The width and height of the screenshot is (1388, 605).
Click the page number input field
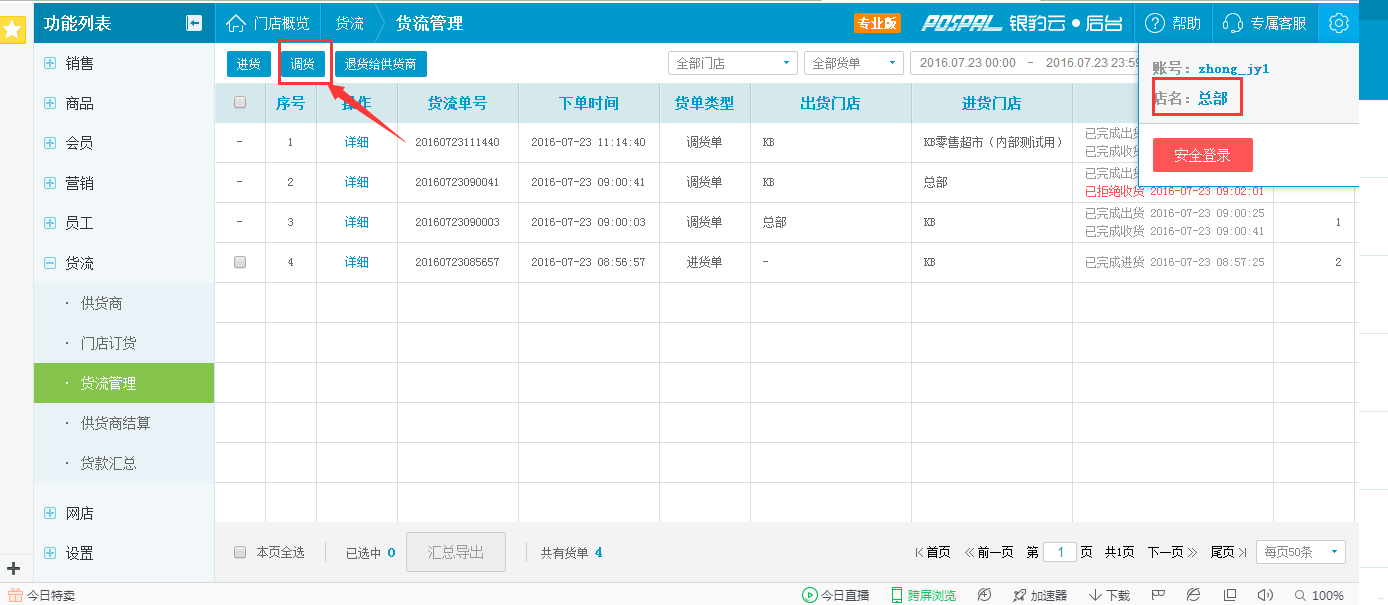tap(1060, 552)
